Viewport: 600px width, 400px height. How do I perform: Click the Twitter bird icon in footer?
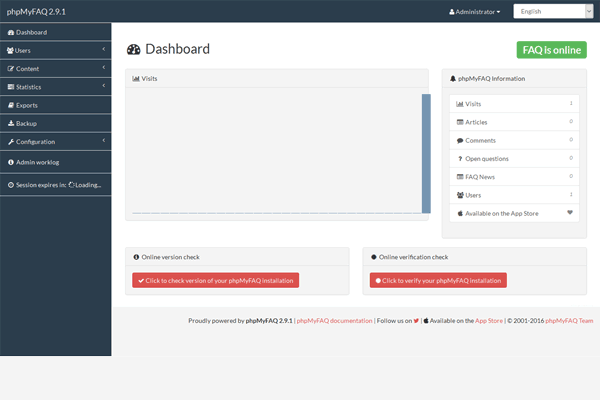416,321
